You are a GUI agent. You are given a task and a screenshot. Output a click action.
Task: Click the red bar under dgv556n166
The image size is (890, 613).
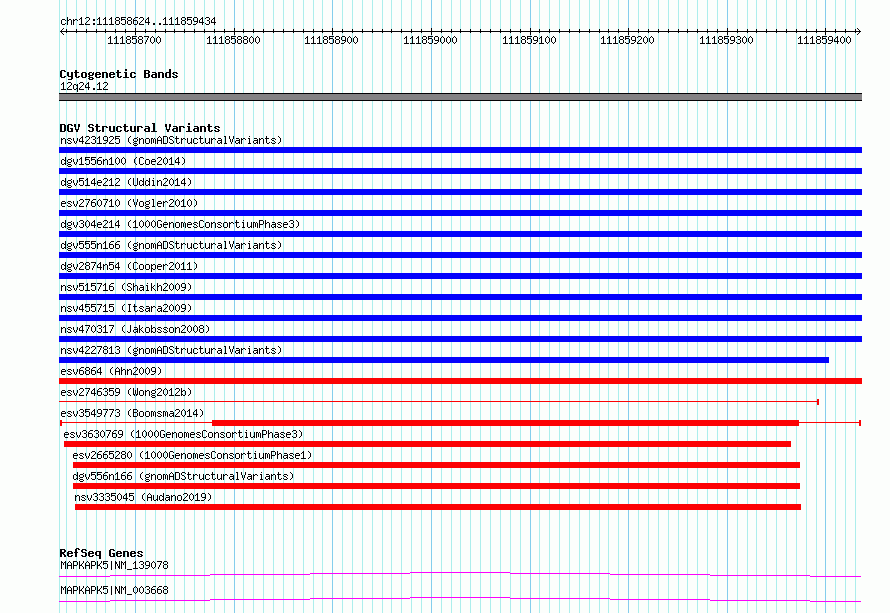(x=436, y=486)
